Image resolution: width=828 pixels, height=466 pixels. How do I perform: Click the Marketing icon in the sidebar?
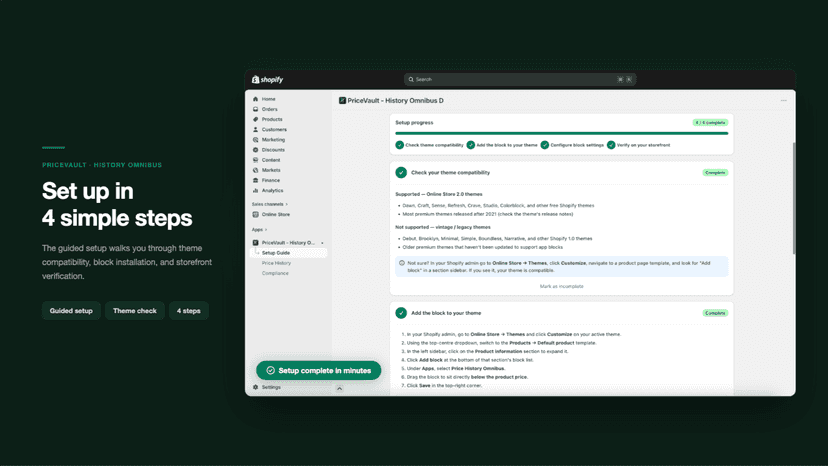click(x=256, y=139)
